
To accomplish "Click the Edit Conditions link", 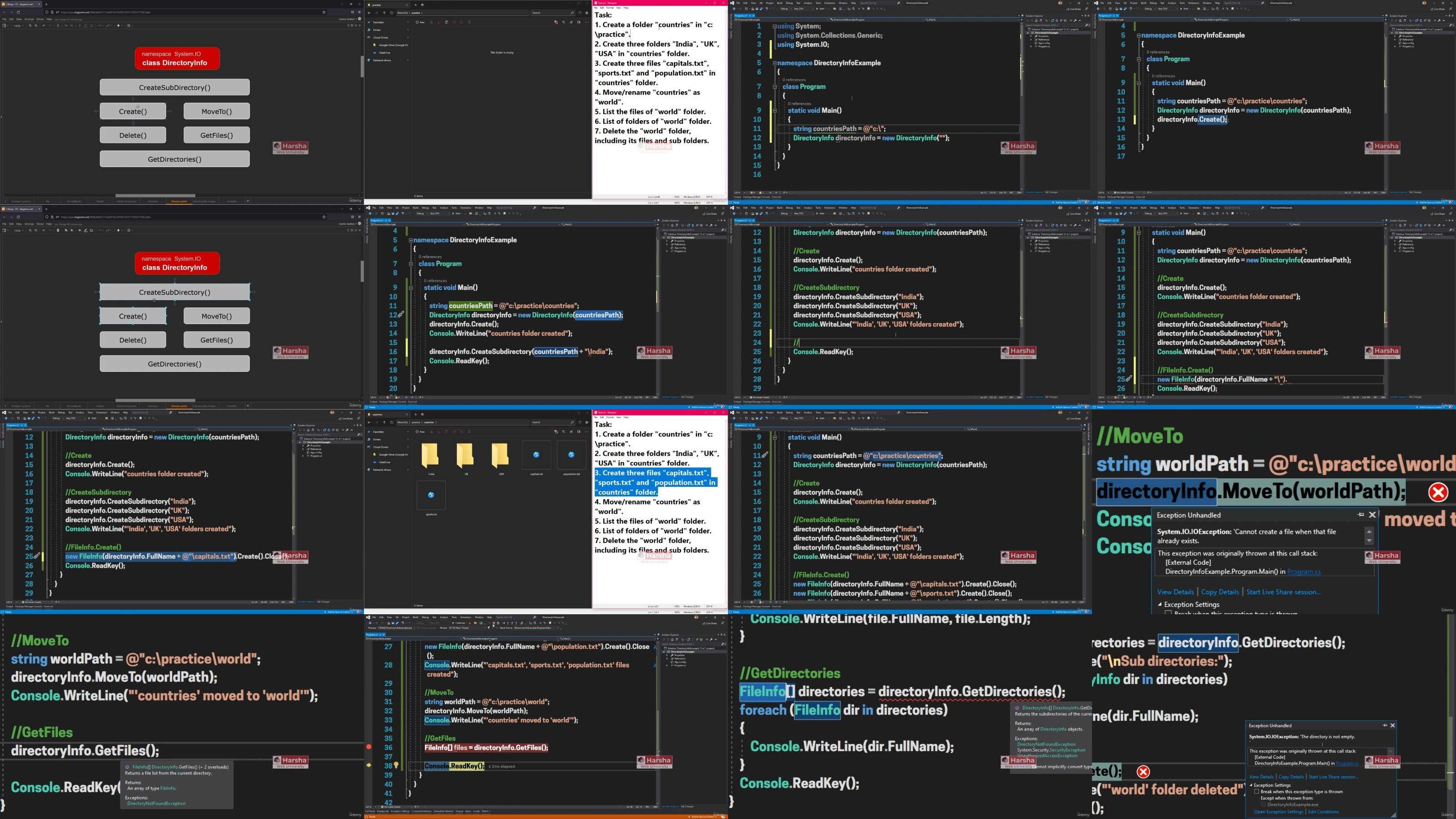I will pyautogui.click(x=1323, y=812).
